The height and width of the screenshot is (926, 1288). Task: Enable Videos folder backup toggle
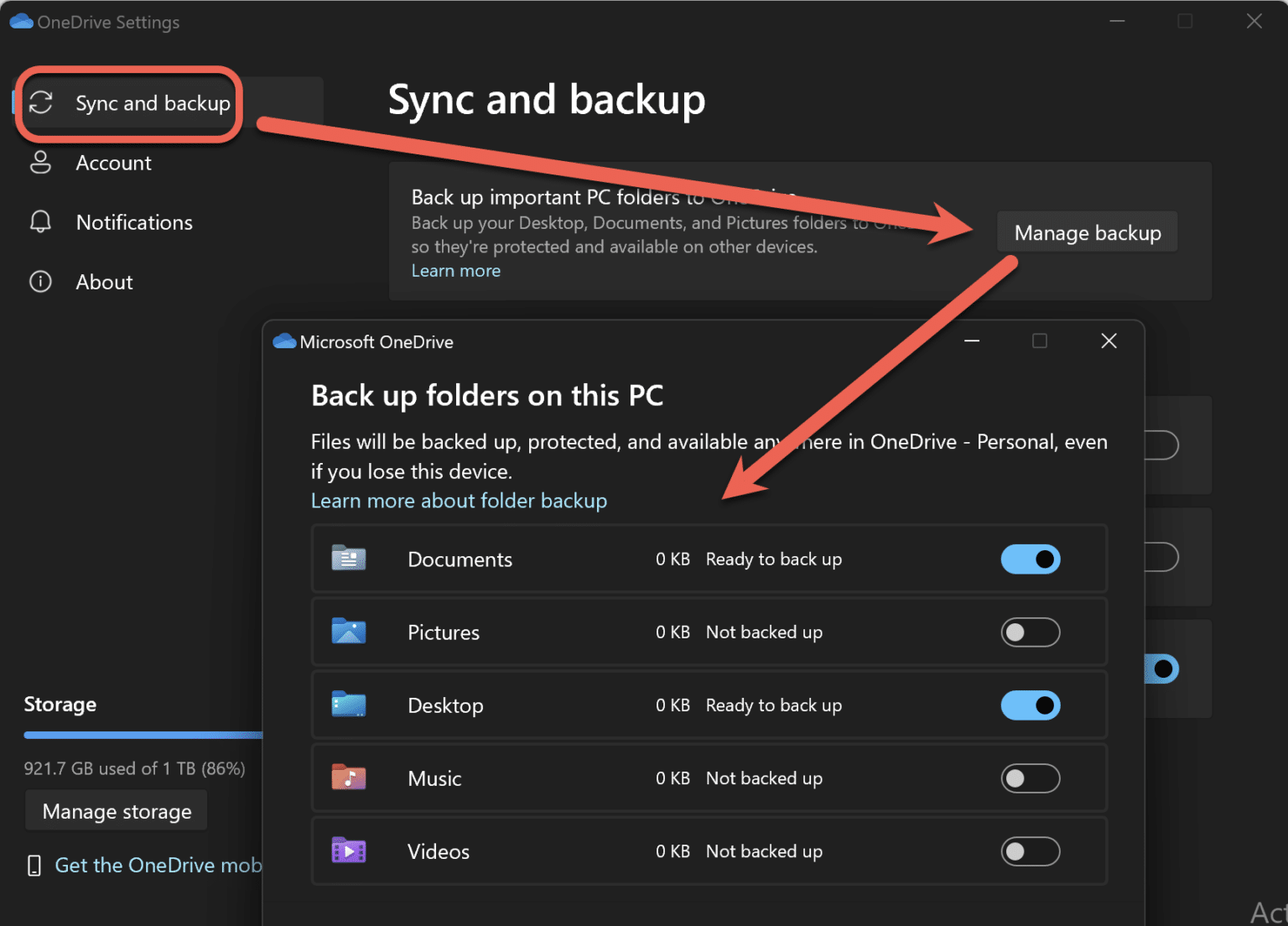click(x=1031, y=851)
